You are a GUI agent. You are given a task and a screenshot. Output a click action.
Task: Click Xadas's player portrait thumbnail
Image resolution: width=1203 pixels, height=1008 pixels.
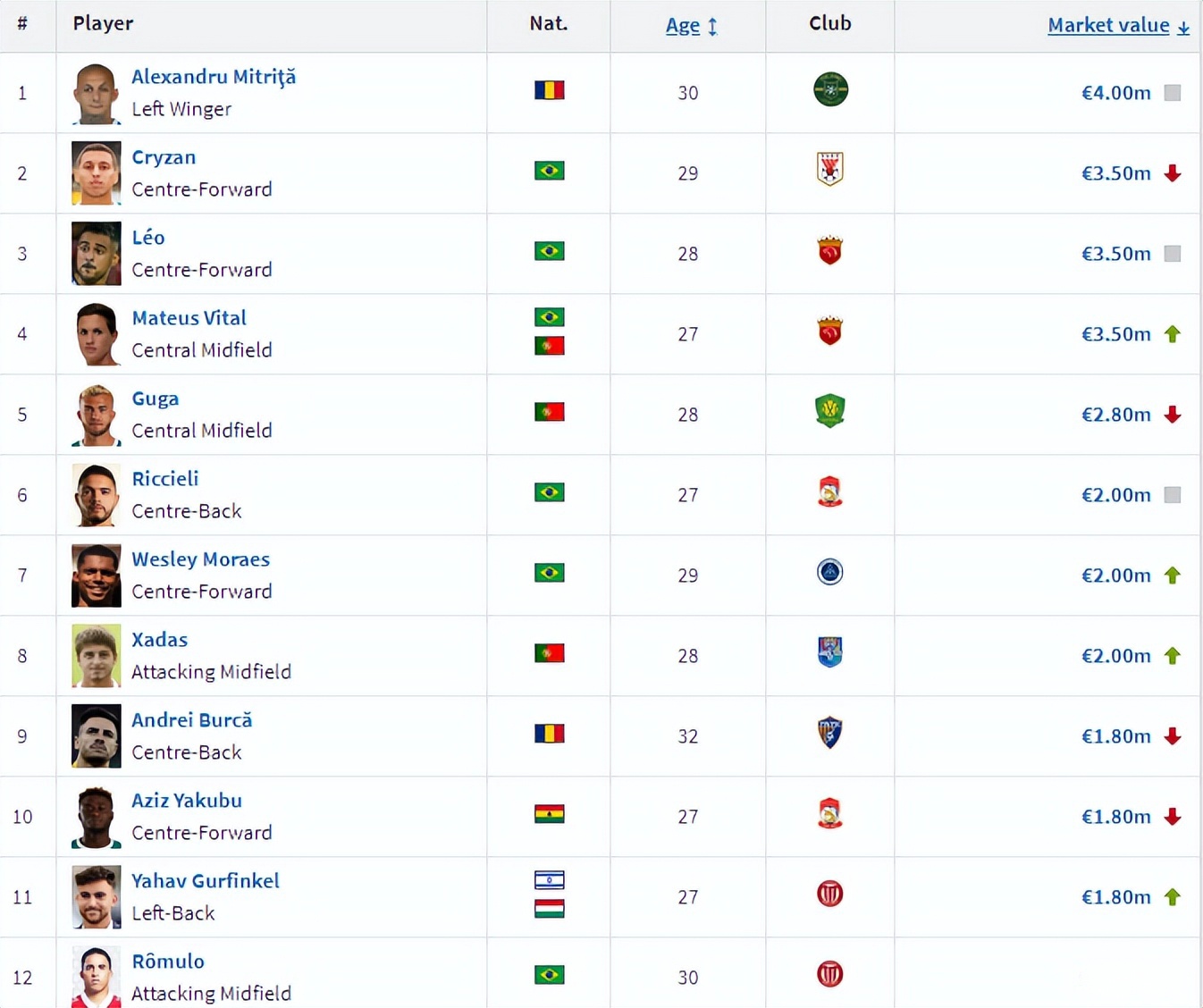point(96,656)
